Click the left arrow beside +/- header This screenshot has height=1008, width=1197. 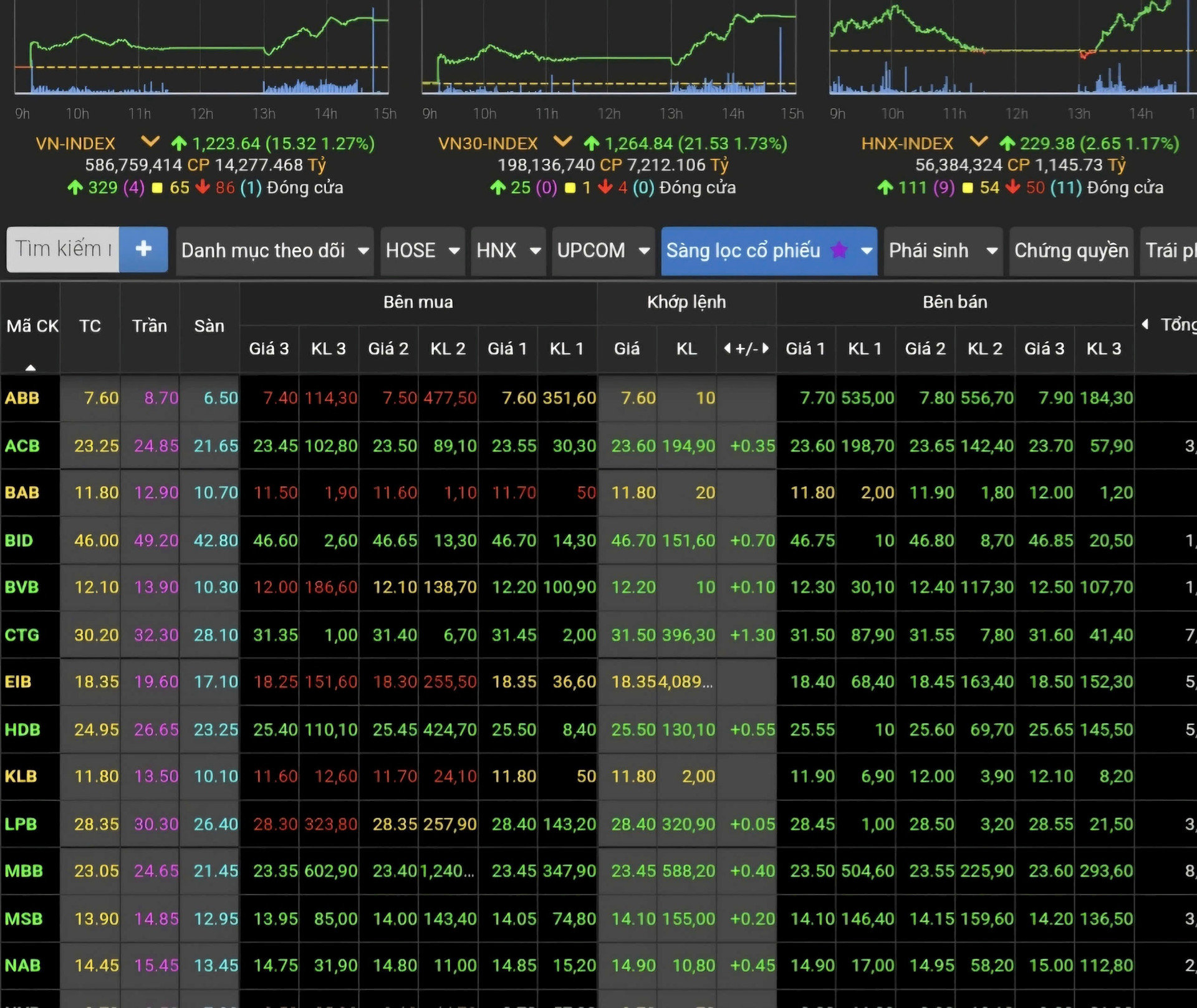pyautogui.click(x=727, y=348)
